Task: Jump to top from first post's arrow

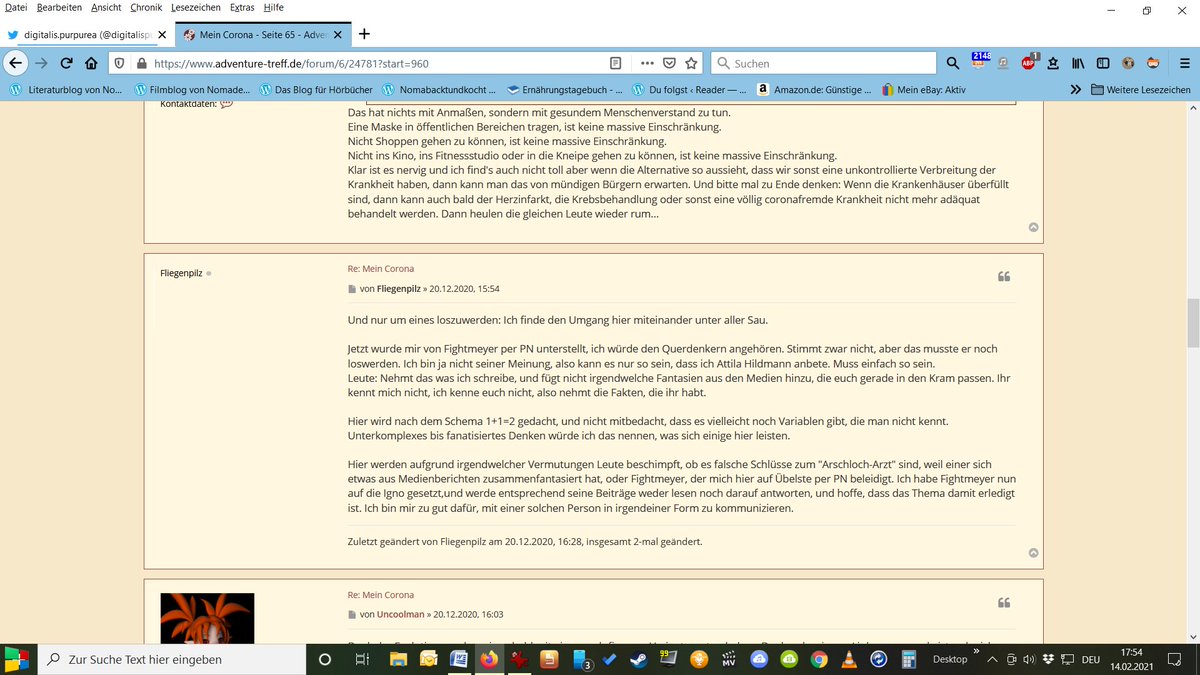Action: [1033, 227]
